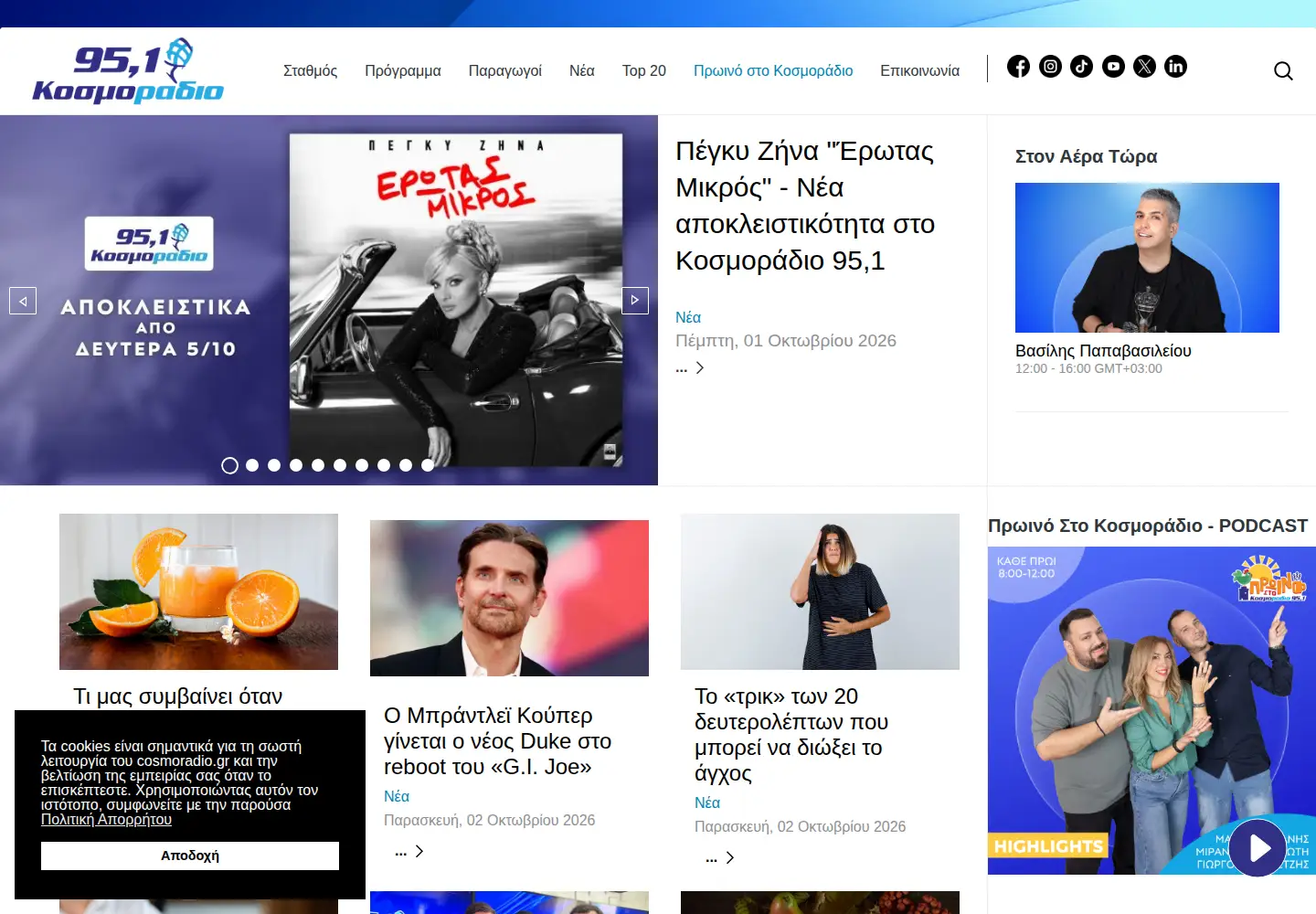The height and width of the screenshot is (914, 1316).
Task: Go to the previous carousel slide
Action: point(23,300)
